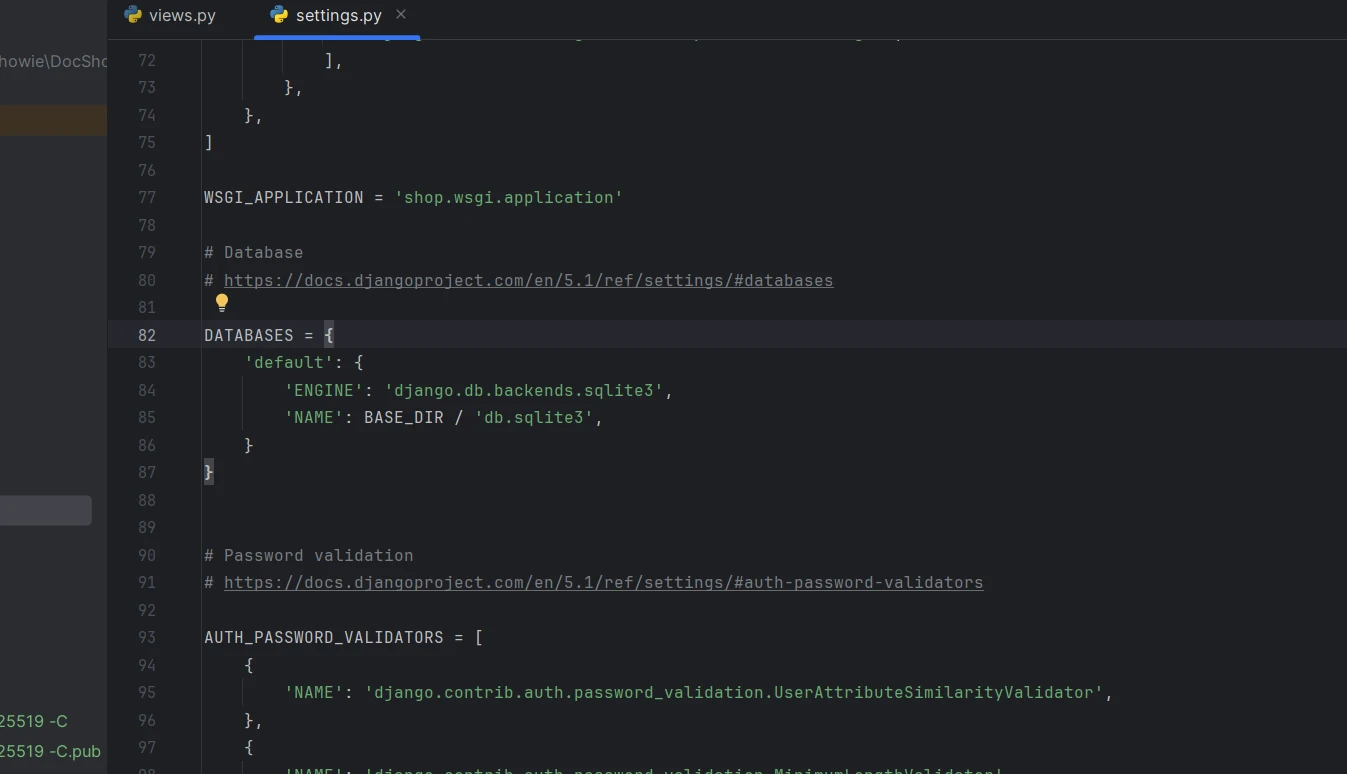Open the Django databases documentation link

click(528, 280)
